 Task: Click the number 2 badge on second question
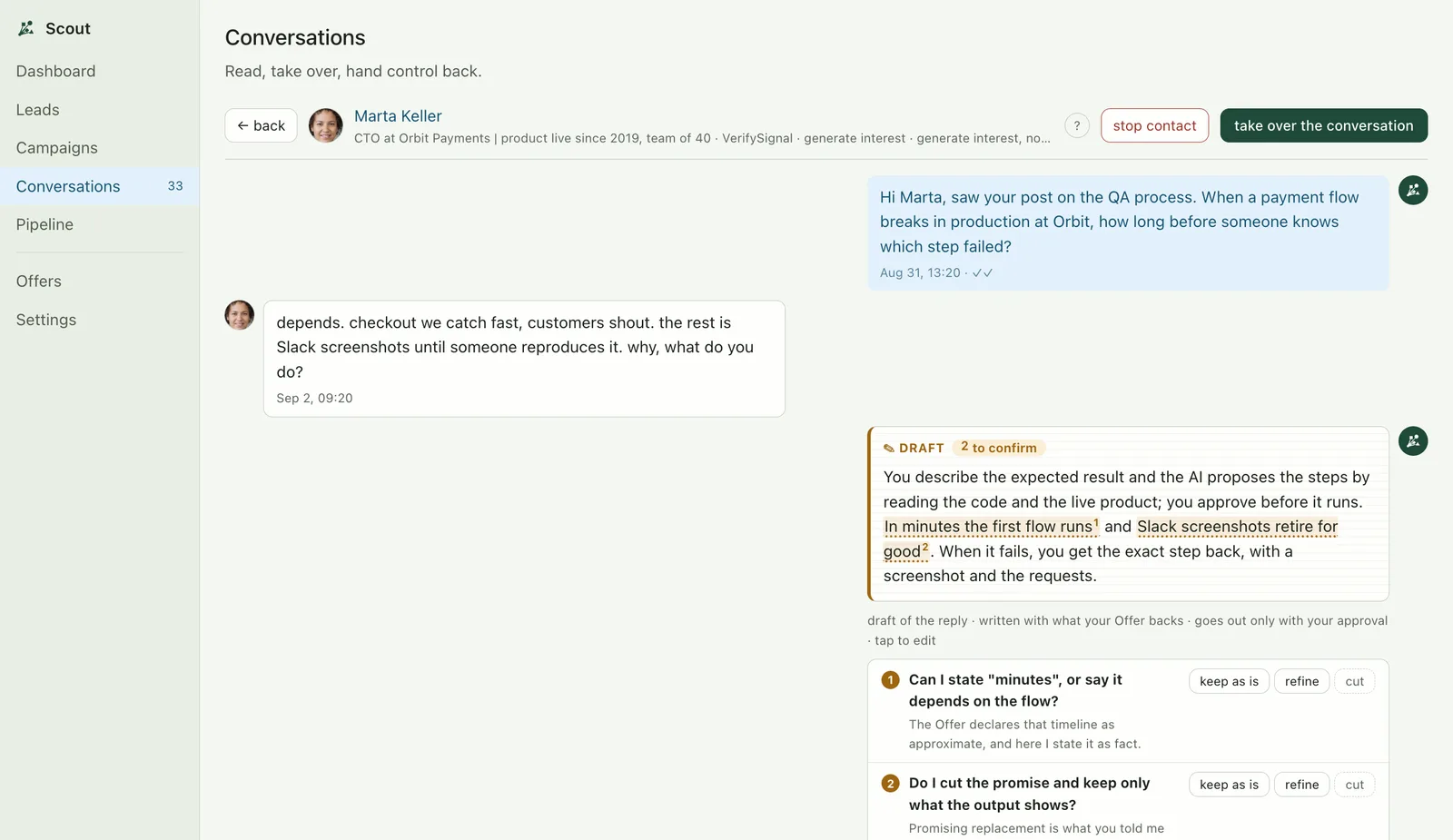pyautogui.click(x=890, y=783)
